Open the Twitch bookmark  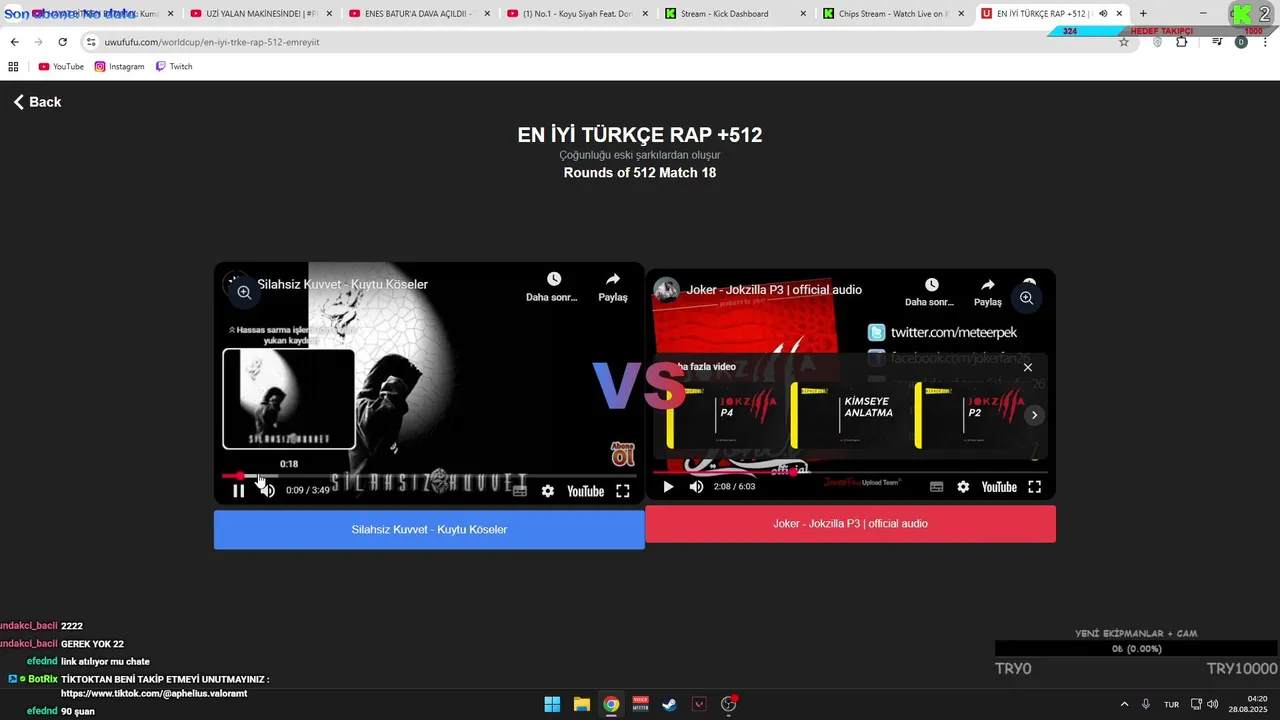[174, 66]
